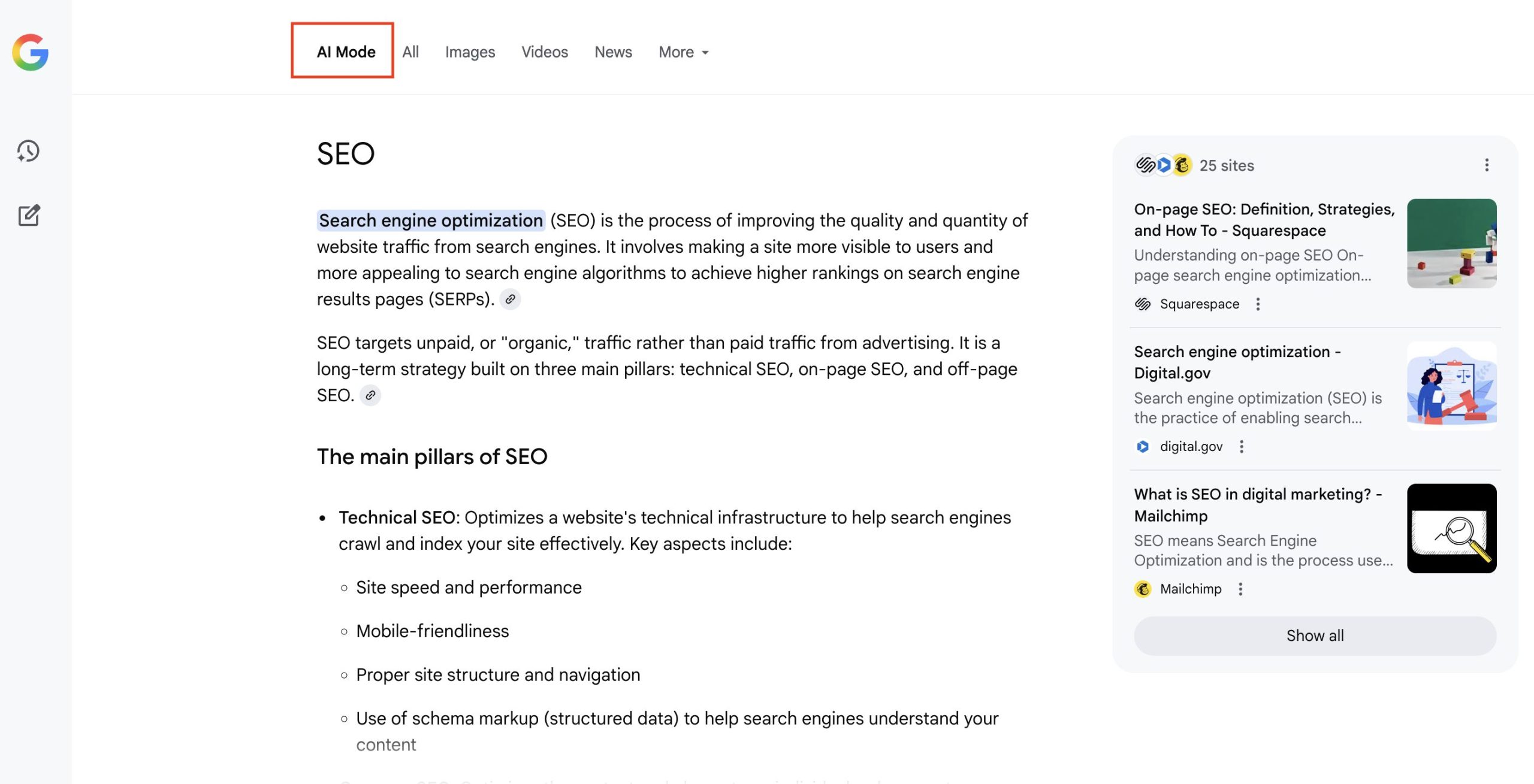Viewport: 1534px width, 784px height.
Task: Click link icon after the off-page SEO paragraph
Action: 370,395
